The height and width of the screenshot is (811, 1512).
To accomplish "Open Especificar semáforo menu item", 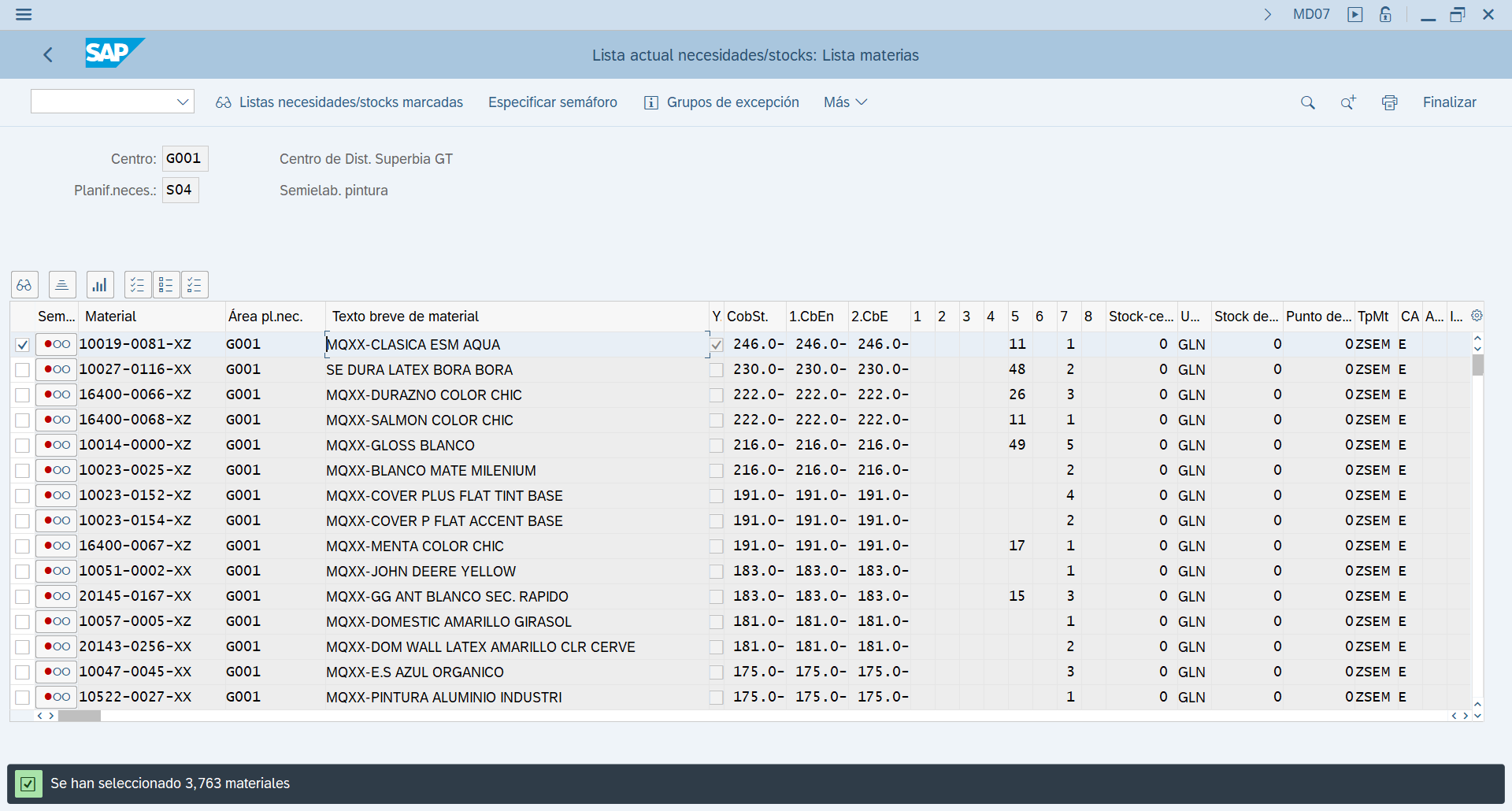I will click(552, 102).
